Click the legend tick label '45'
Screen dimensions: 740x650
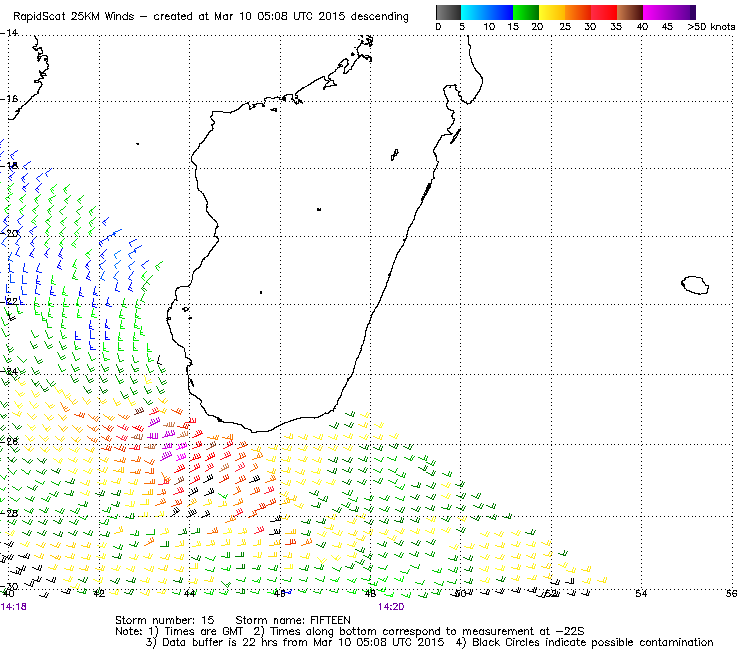click(667, 27)
